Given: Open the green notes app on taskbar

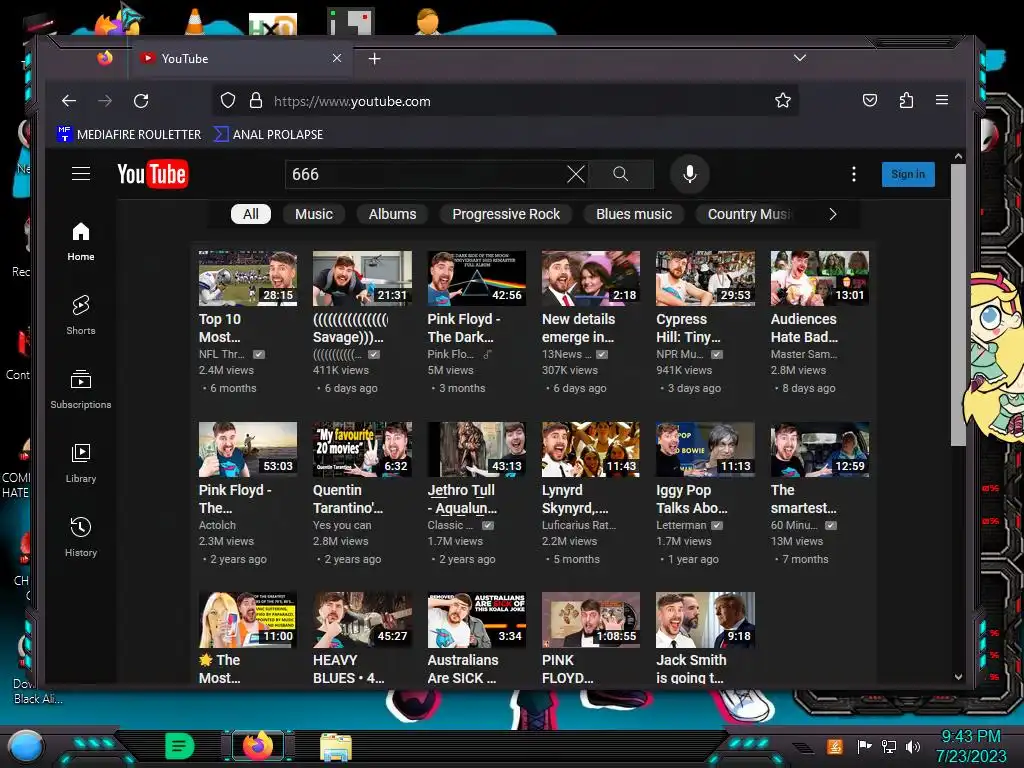Looking at the screenshot, I should (180, 746).
